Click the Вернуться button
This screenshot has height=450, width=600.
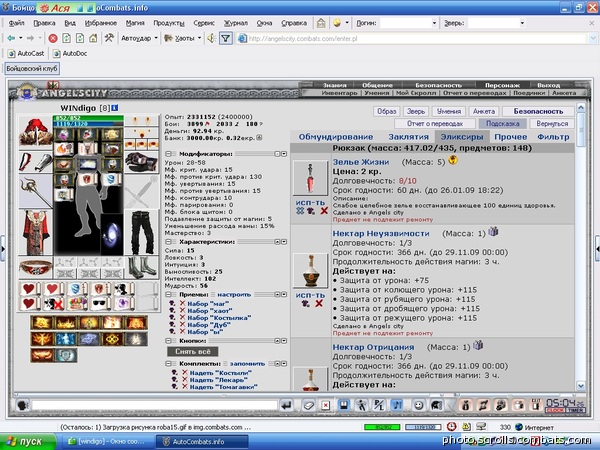pos(552,124)
